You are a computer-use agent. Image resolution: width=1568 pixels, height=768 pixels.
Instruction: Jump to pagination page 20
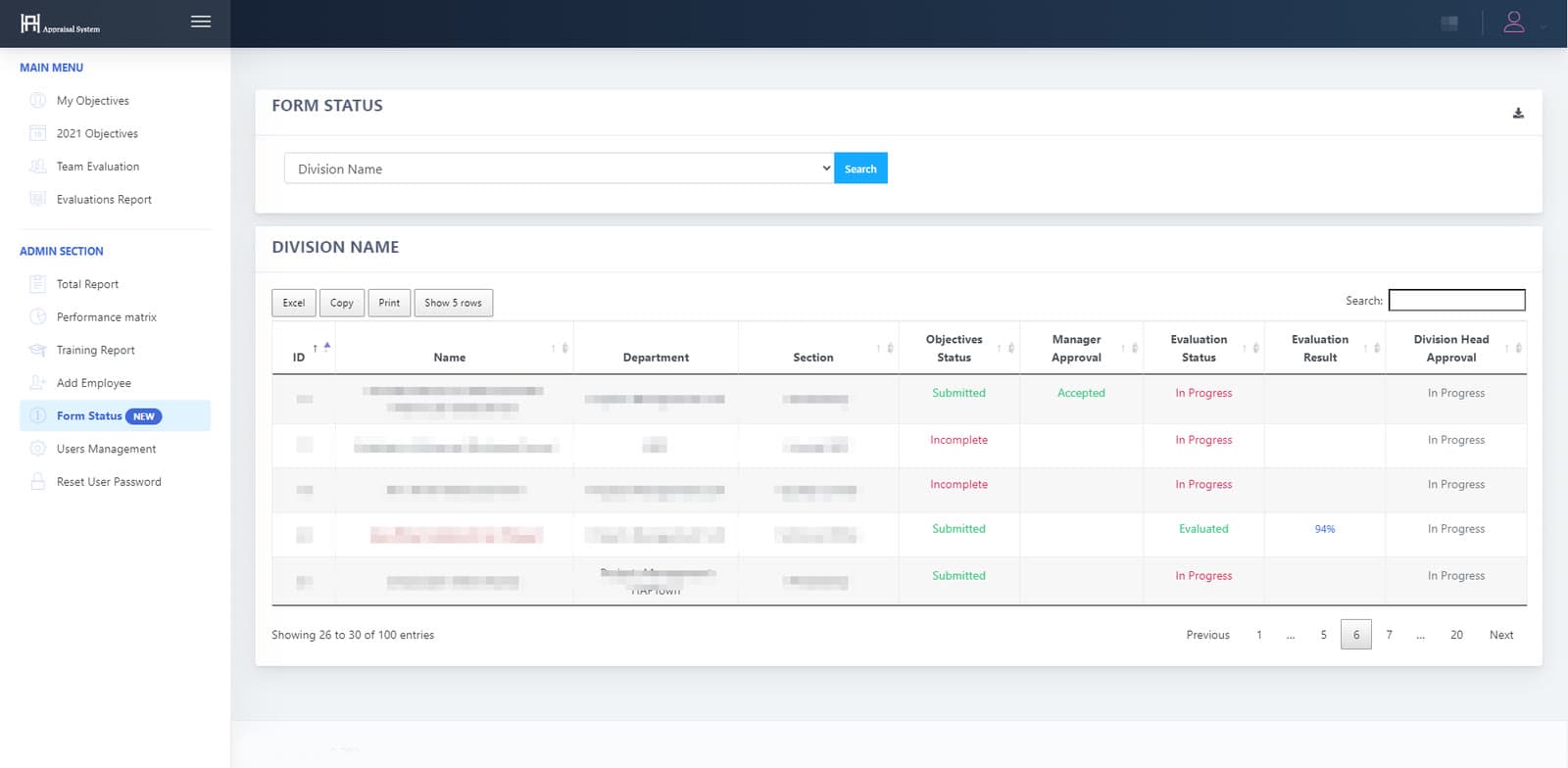[x=1456, y=635]
